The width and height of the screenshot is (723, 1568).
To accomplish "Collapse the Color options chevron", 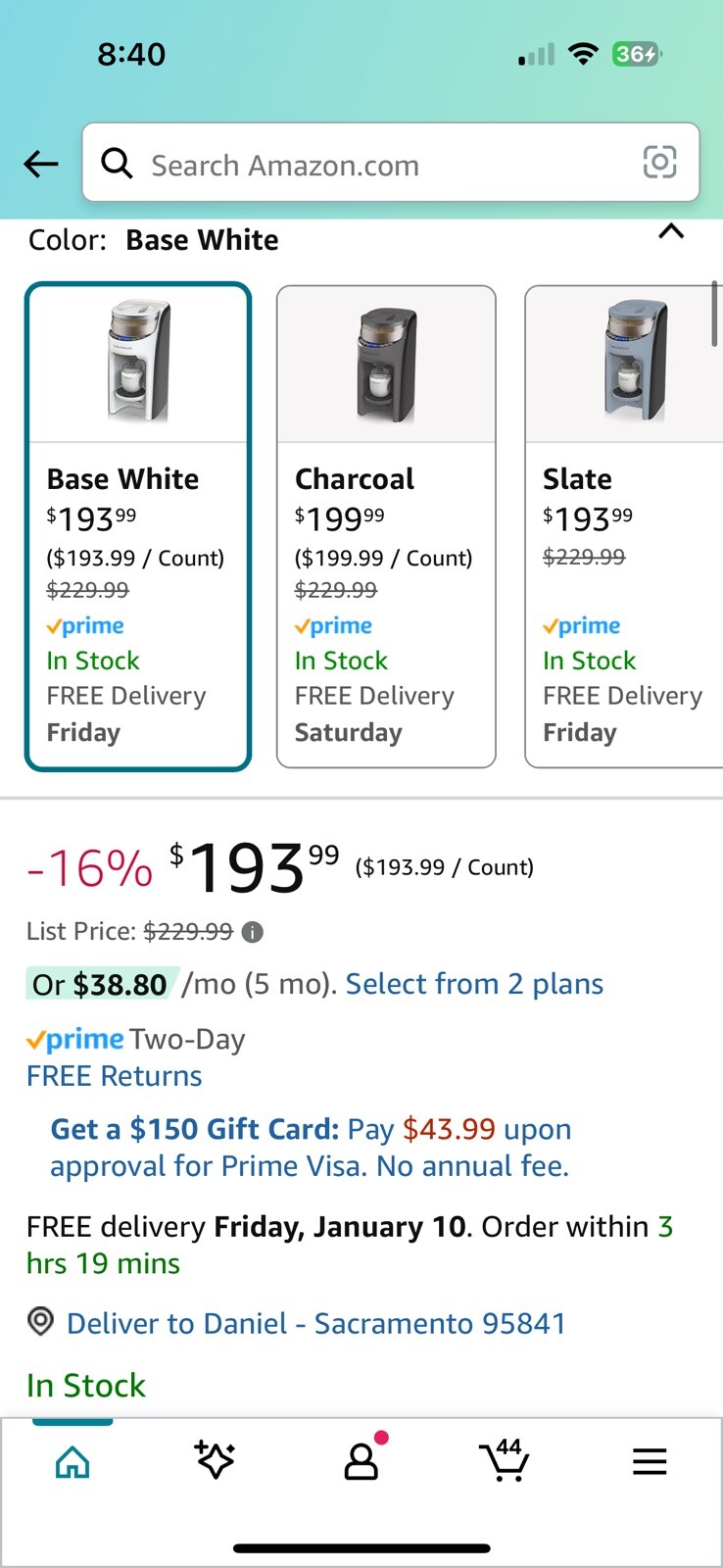I will pos(671,231).
